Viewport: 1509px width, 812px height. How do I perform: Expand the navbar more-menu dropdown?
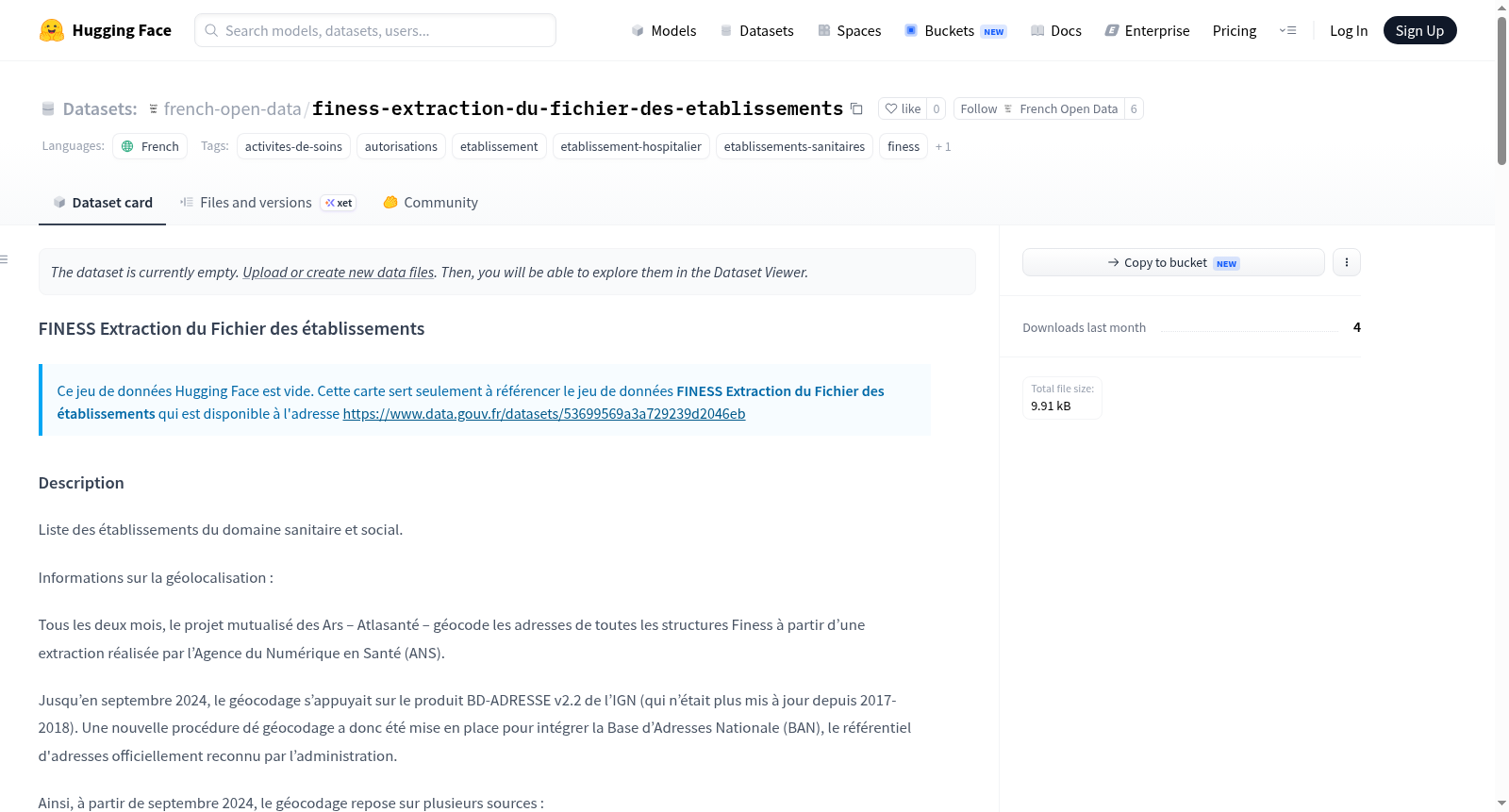tap(1287, 30)
